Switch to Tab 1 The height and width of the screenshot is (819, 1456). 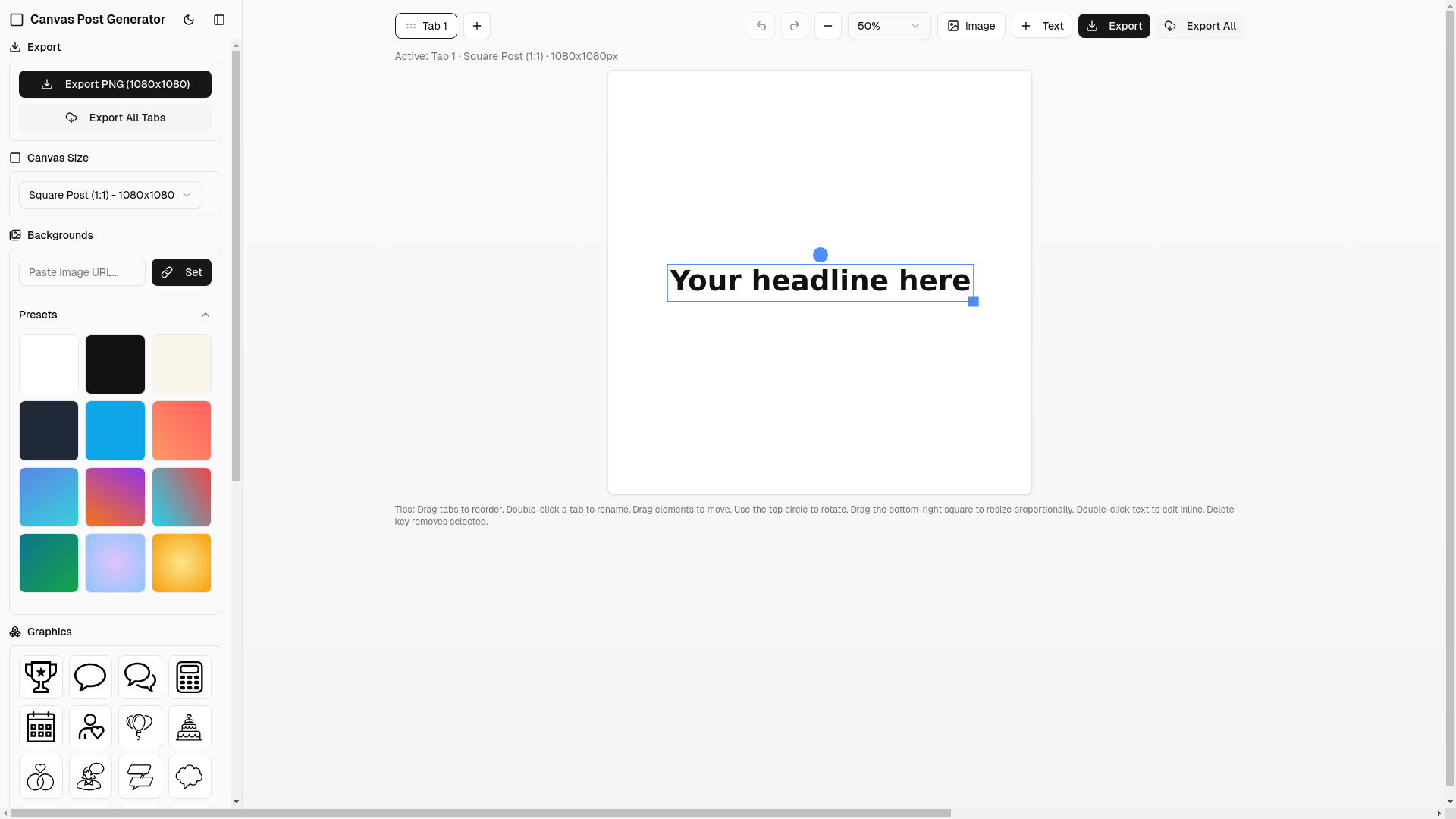point(426,26)
